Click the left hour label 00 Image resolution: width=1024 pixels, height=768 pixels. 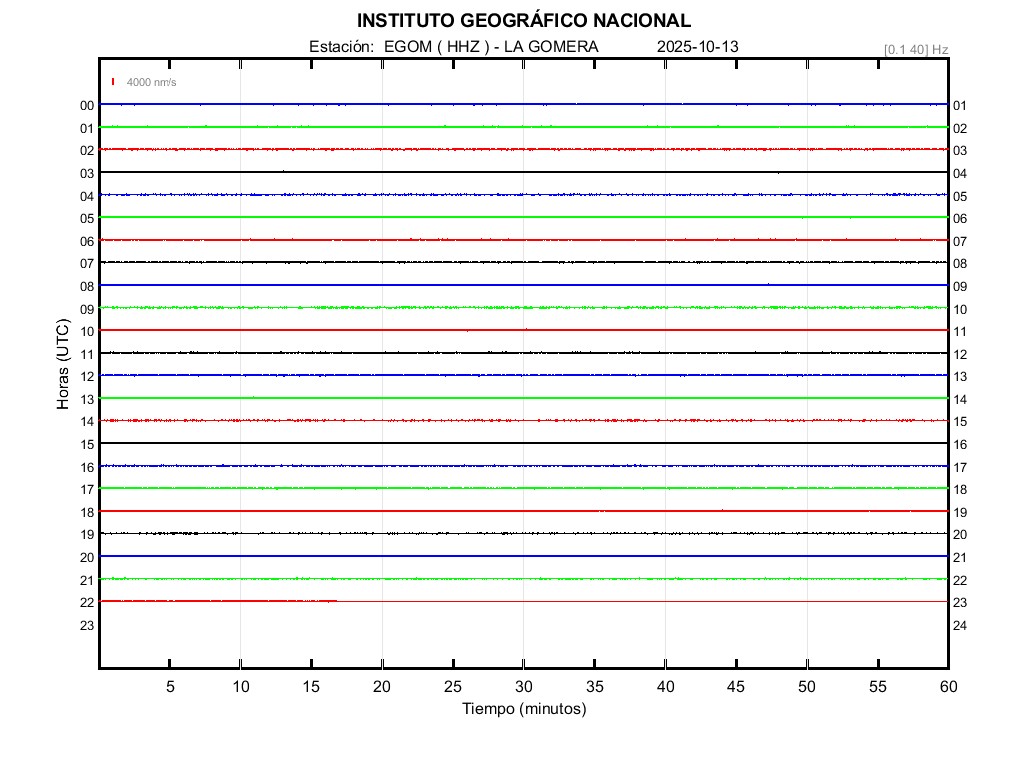coord(87,105)
